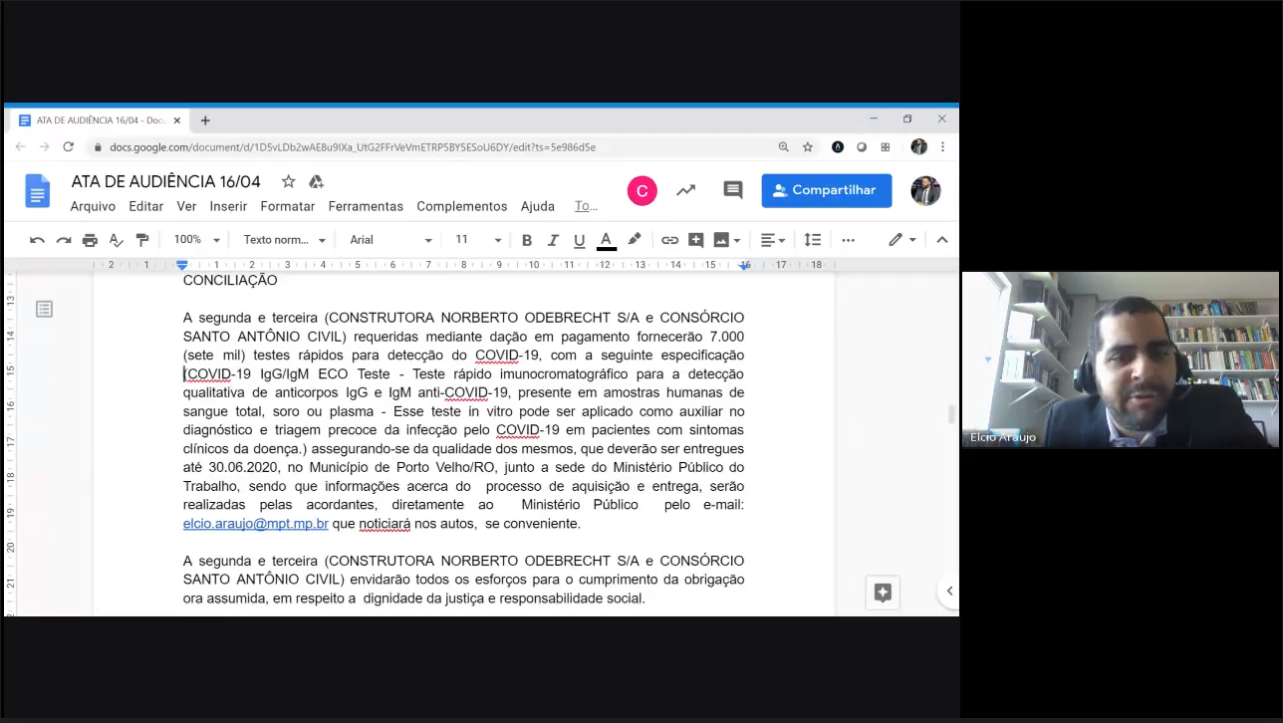Star the ATA DE AUDIÊNCIA document
Screen dimensions: 1283x723
288,182
